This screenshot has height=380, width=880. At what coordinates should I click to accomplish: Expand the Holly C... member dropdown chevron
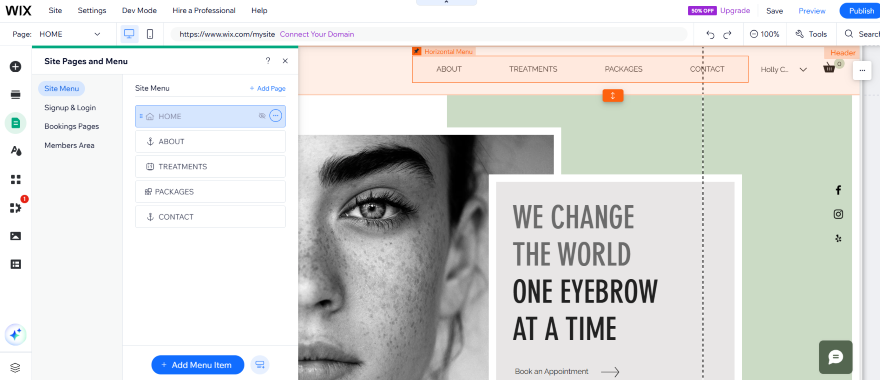[x=803, y=70]
